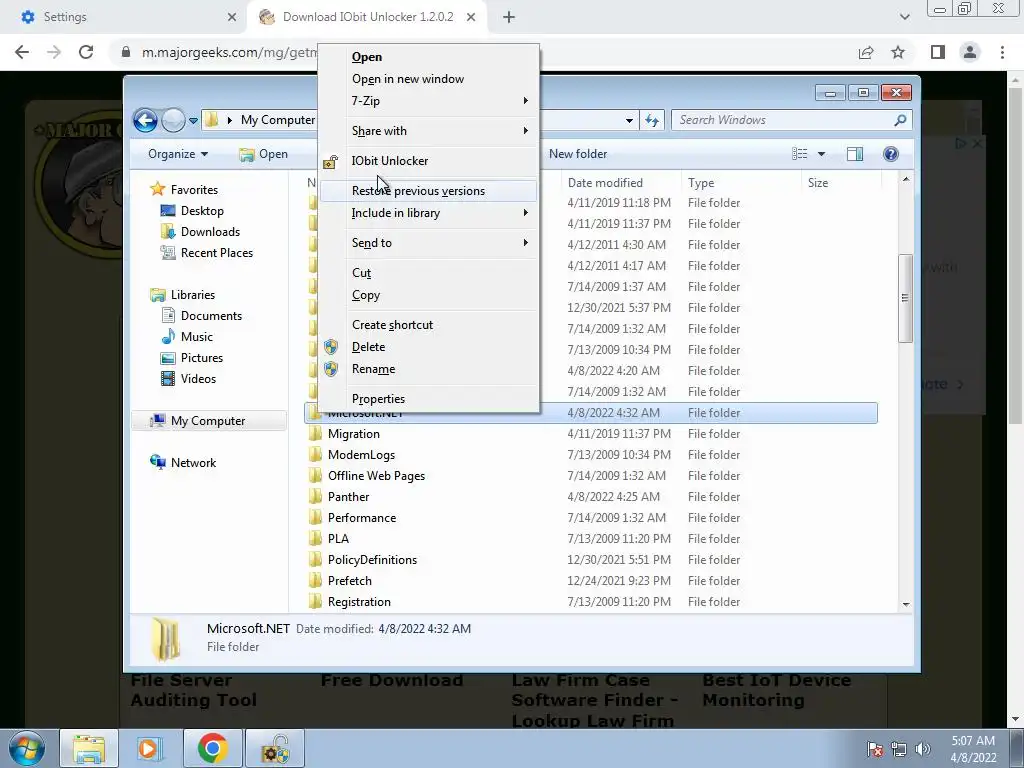Image resolution: width=1024 pixels, height=768 pixels.
Task: Select the Offline Web Pages folder
Action: 590,475
